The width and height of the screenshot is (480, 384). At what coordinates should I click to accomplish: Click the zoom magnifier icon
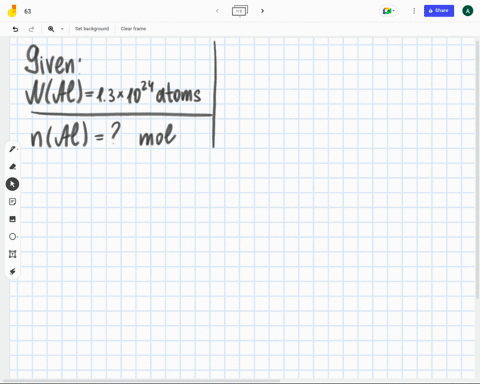coord(51,29)
